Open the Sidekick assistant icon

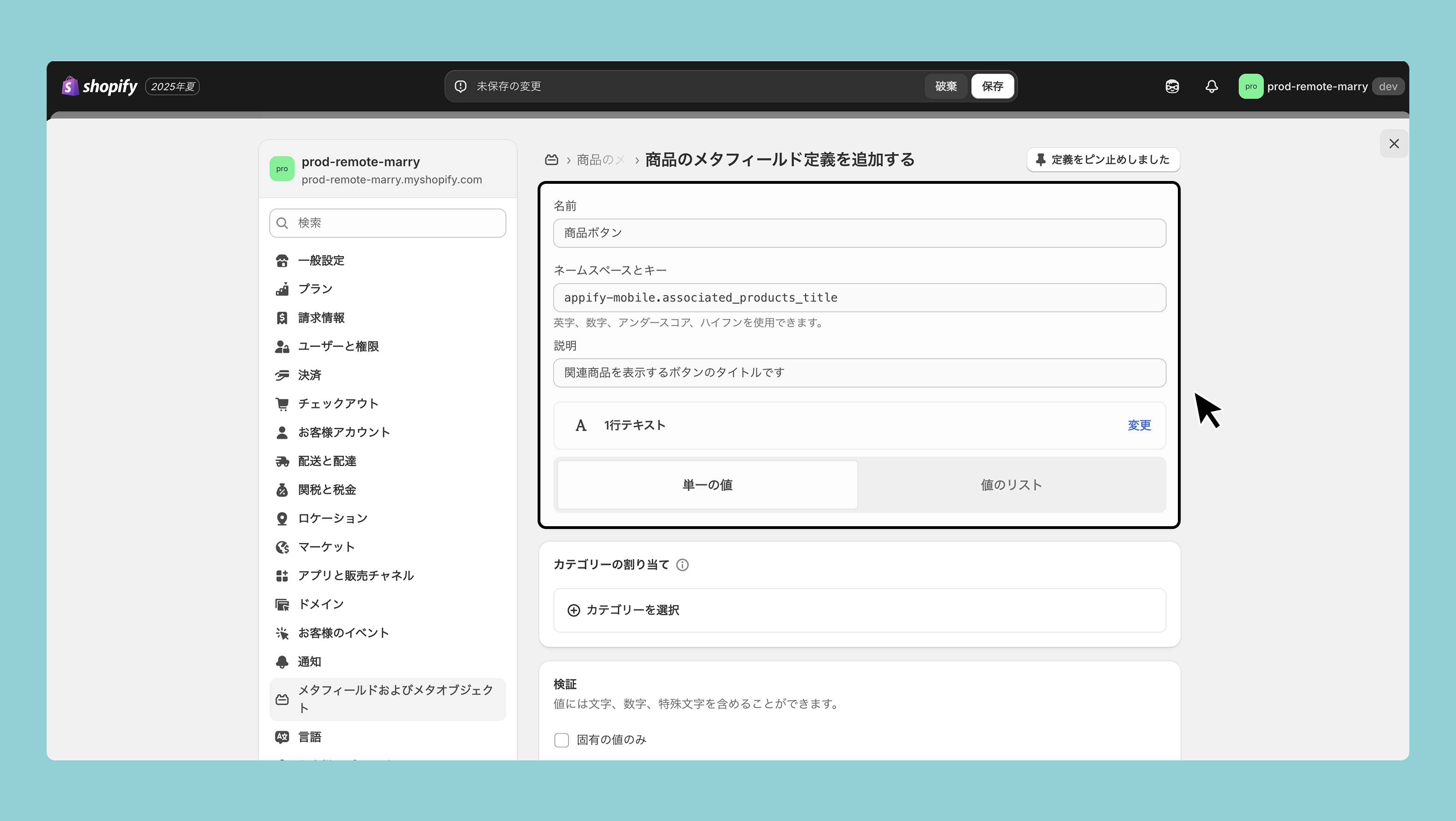pos(1172,86)
